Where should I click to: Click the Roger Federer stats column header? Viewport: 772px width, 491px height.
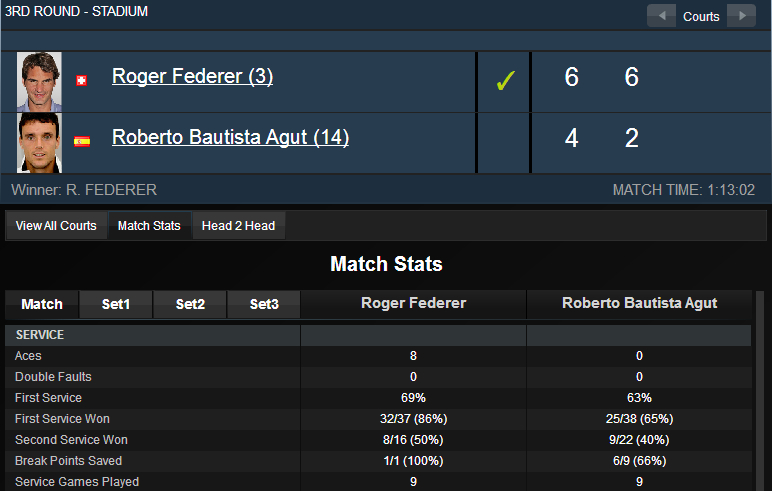coord(413,303)
